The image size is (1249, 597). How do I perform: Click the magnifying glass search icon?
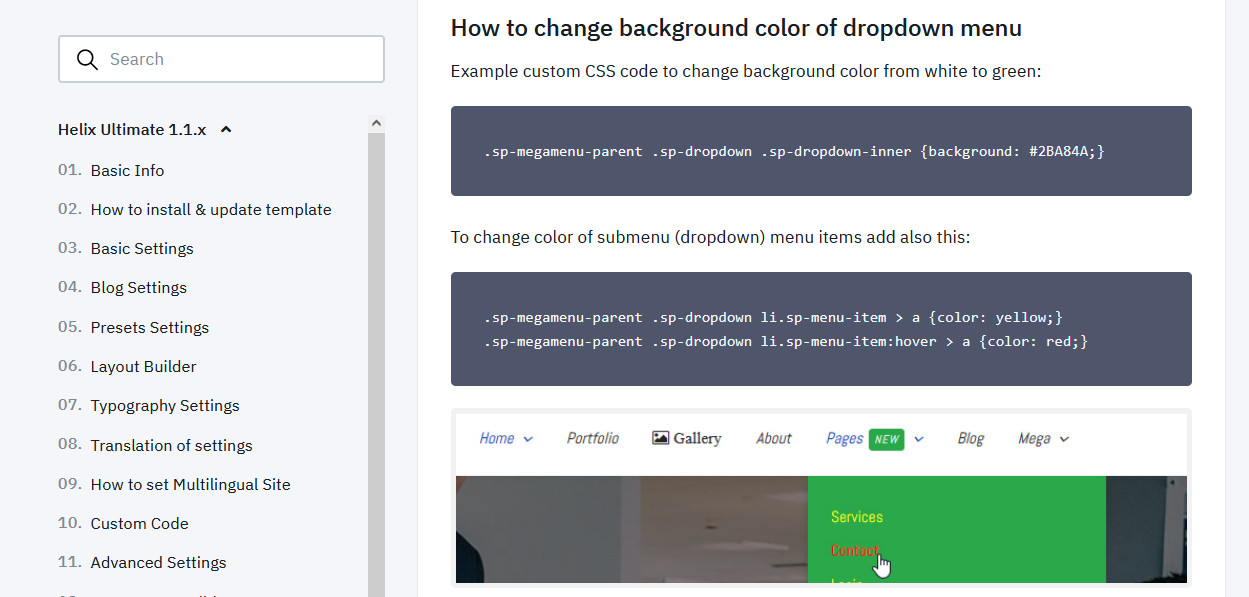point(88,59)
